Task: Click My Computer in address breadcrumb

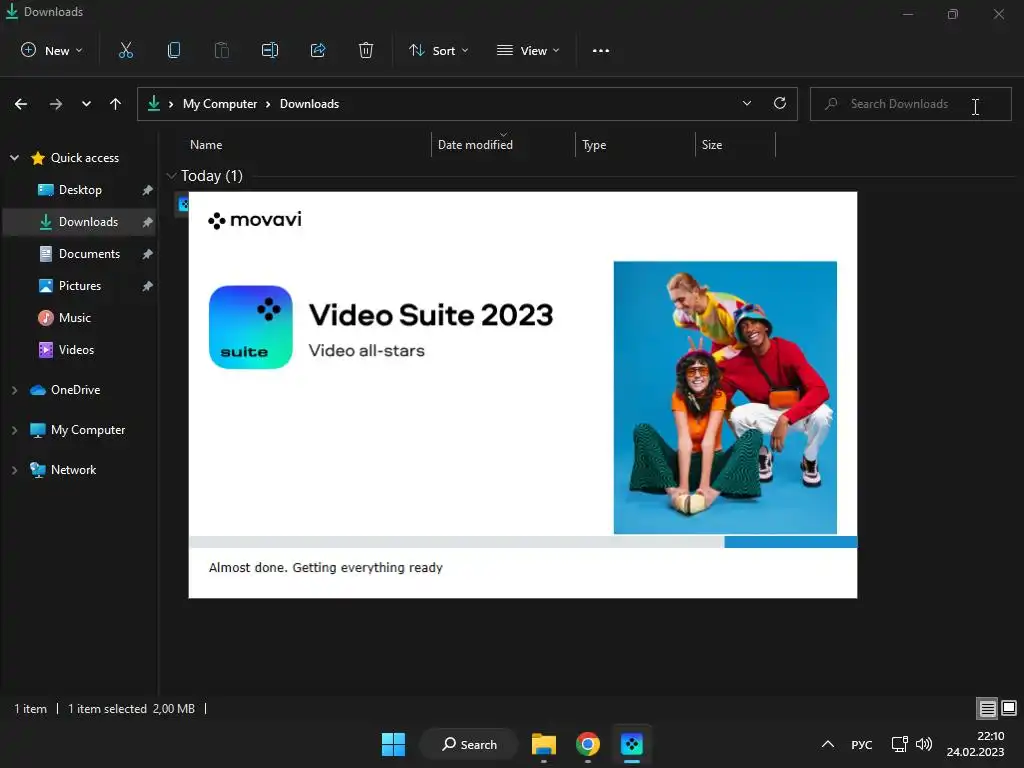Action: pos(219,104)
